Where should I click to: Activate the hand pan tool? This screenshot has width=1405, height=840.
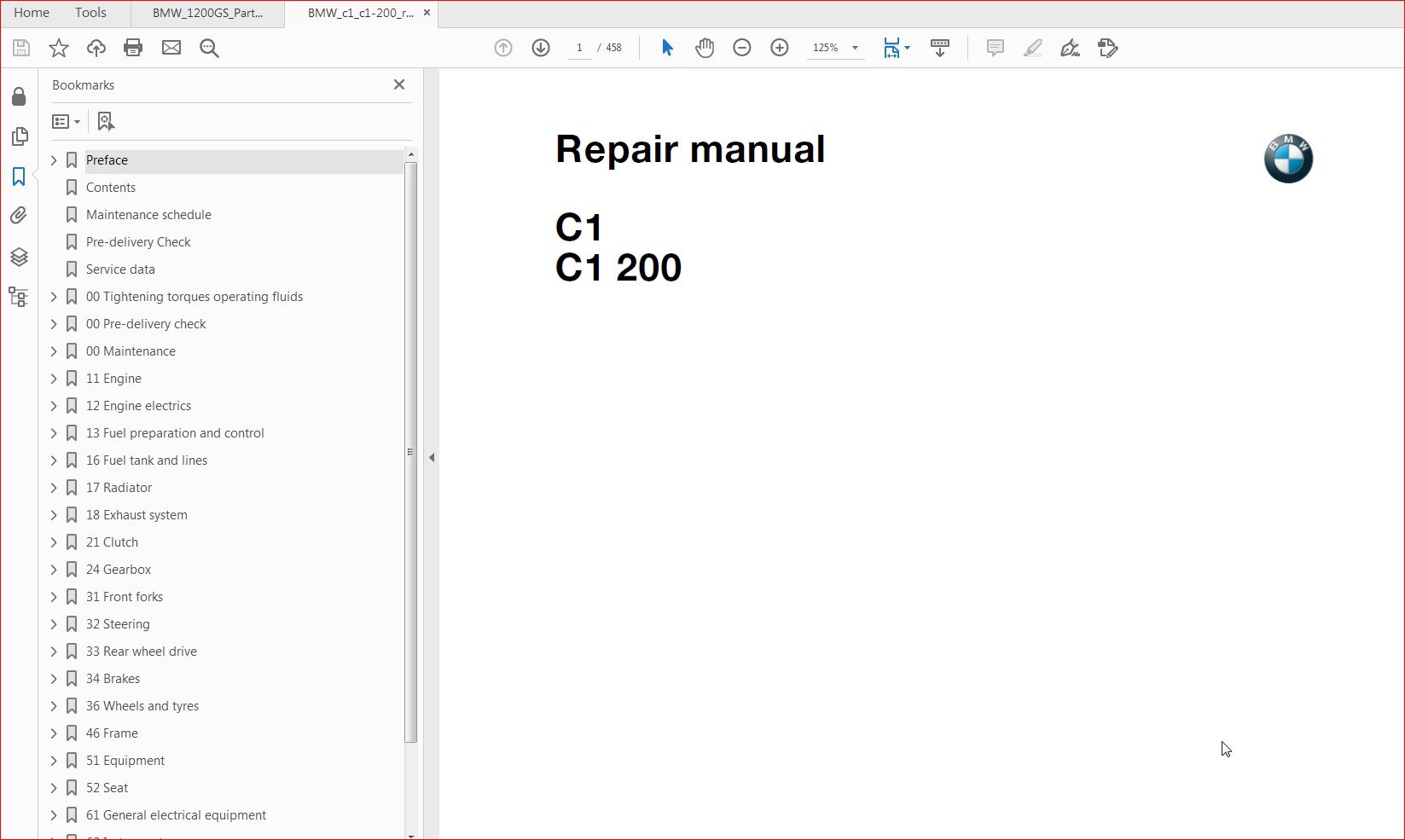705,48
